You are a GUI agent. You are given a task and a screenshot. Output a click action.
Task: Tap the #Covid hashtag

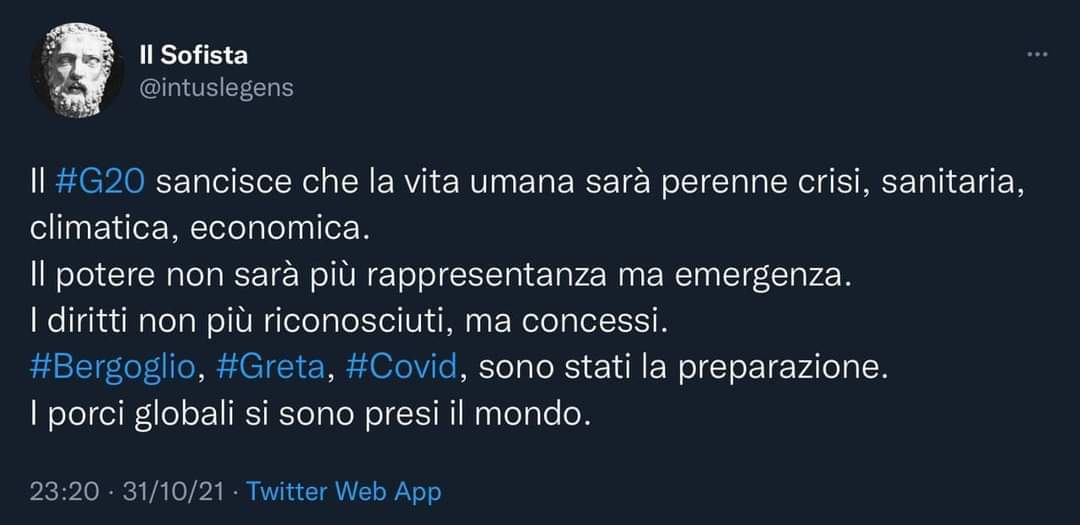[402, 369]
